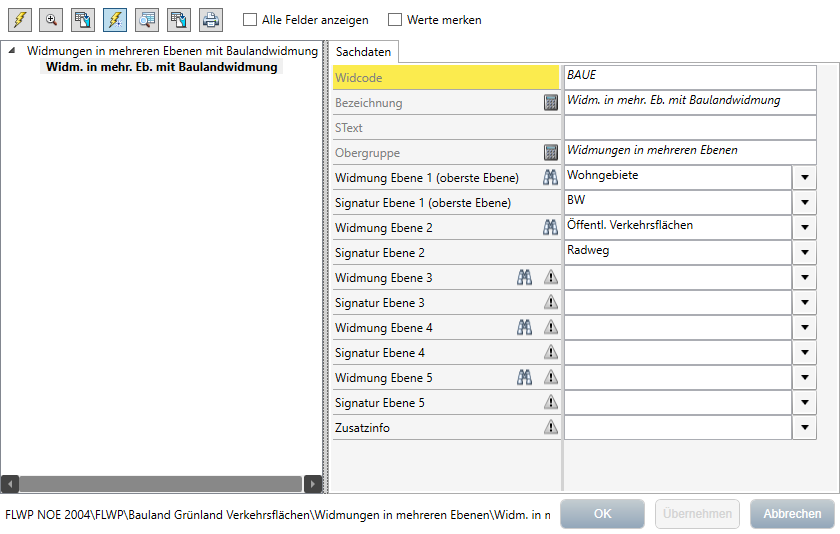Click warning icon beside Signatur Ebene 4

(x=551, y=353)
